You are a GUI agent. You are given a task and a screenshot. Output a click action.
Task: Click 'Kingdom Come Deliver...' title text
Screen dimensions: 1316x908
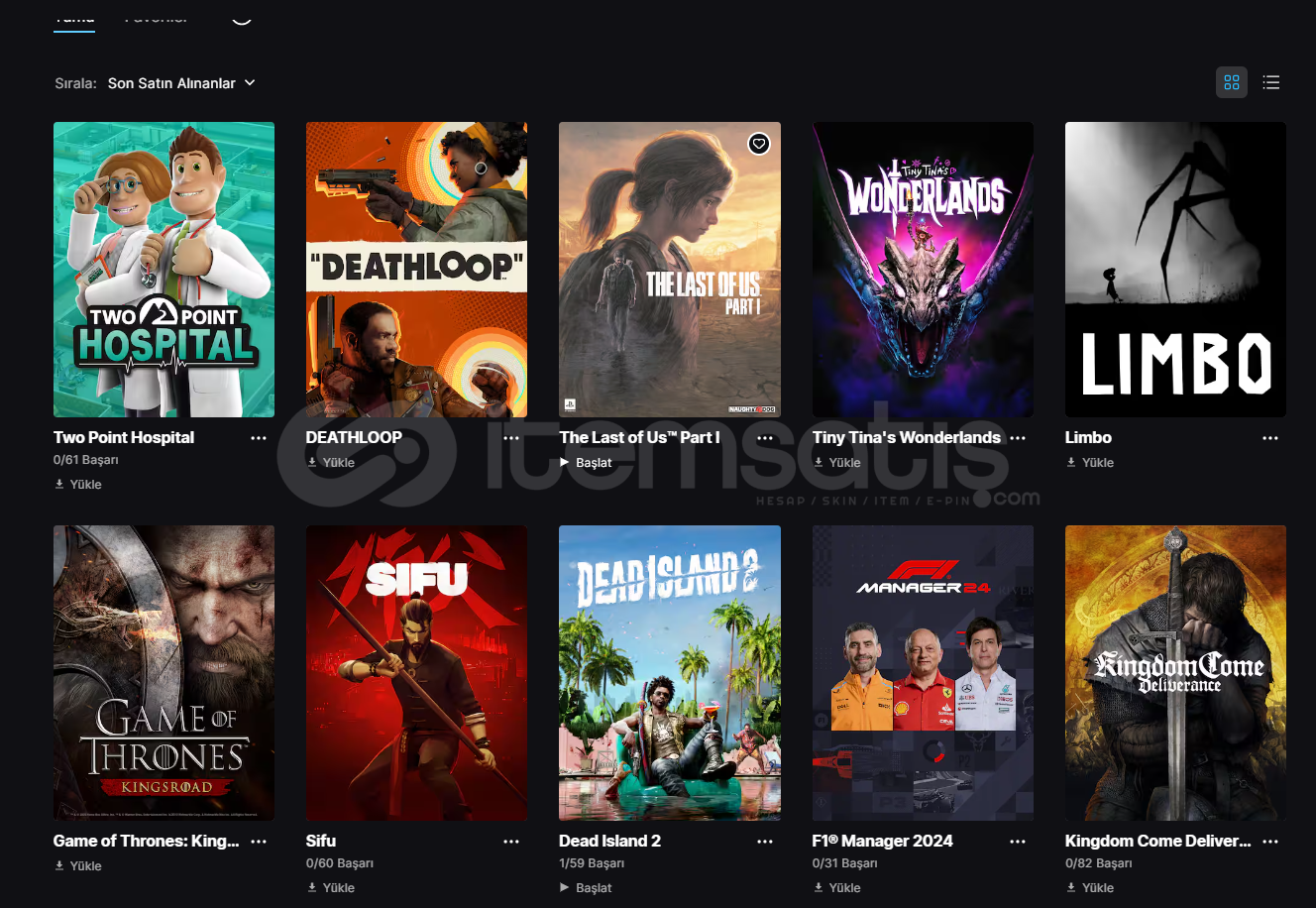click(x=1158, y=841)
